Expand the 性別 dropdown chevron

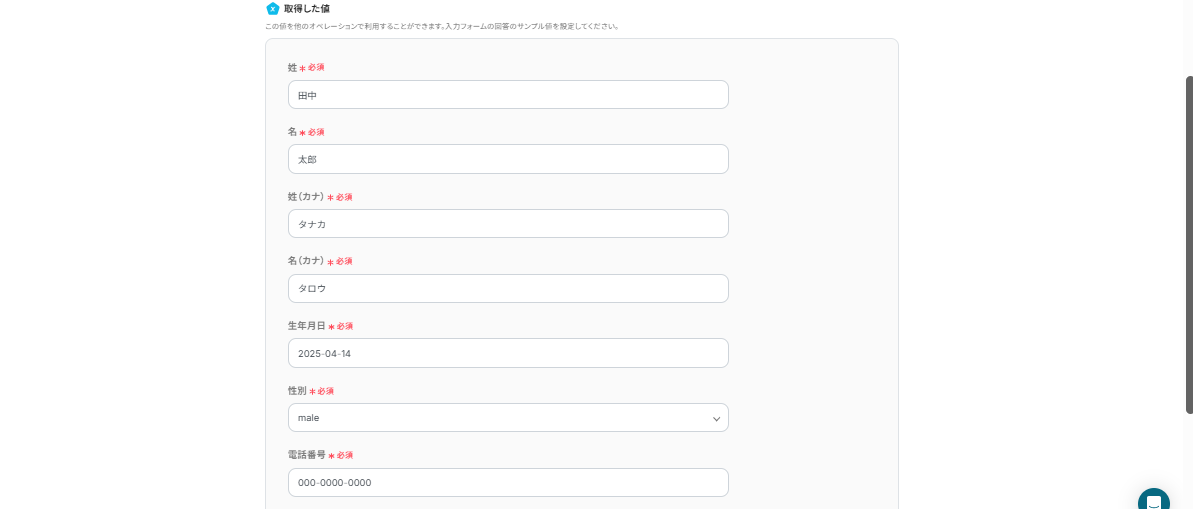tap(716, 418)
